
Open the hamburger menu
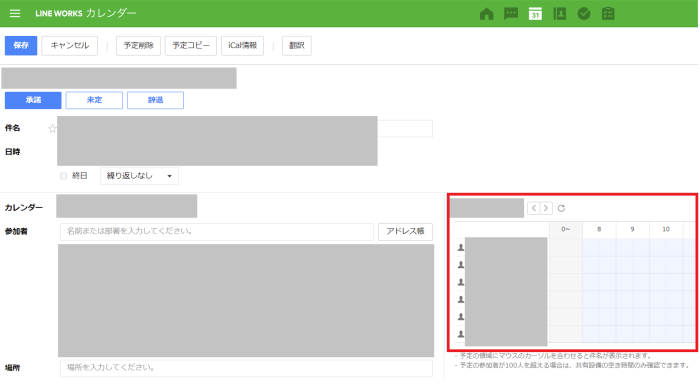15,13
